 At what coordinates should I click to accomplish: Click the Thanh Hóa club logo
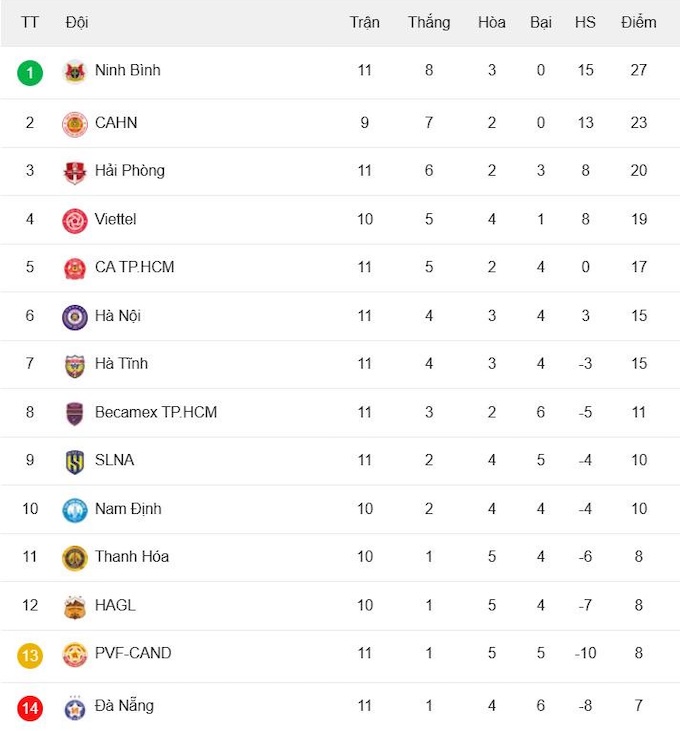tap(75, 558)
